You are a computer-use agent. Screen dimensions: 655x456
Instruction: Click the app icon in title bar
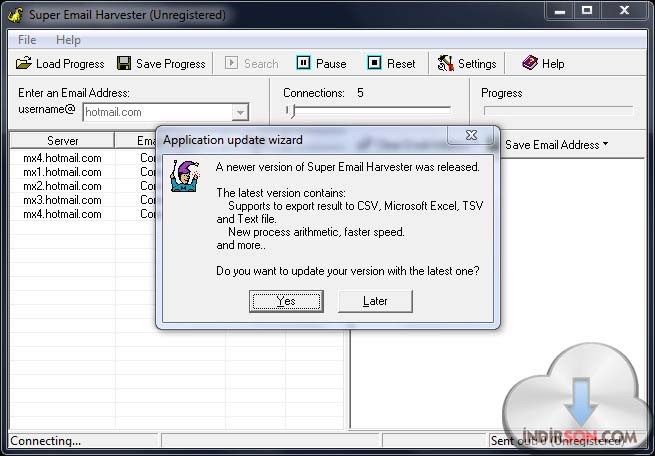15,15
